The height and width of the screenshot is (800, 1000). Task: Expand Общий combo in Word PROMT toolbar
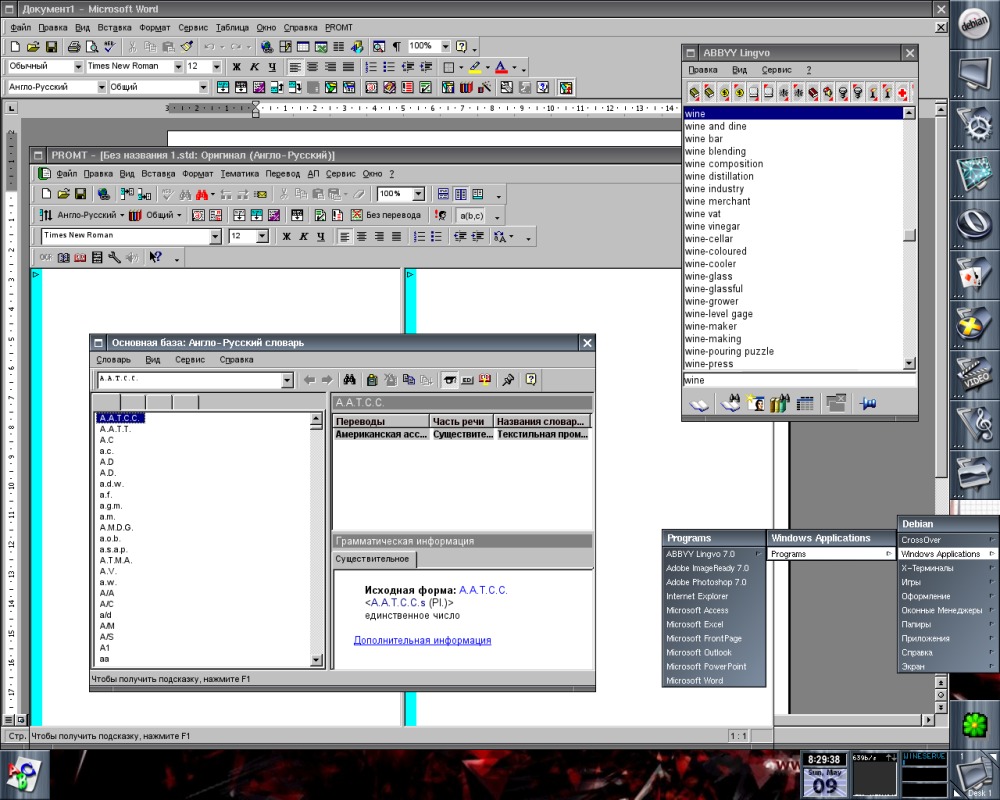click(203, 87)
